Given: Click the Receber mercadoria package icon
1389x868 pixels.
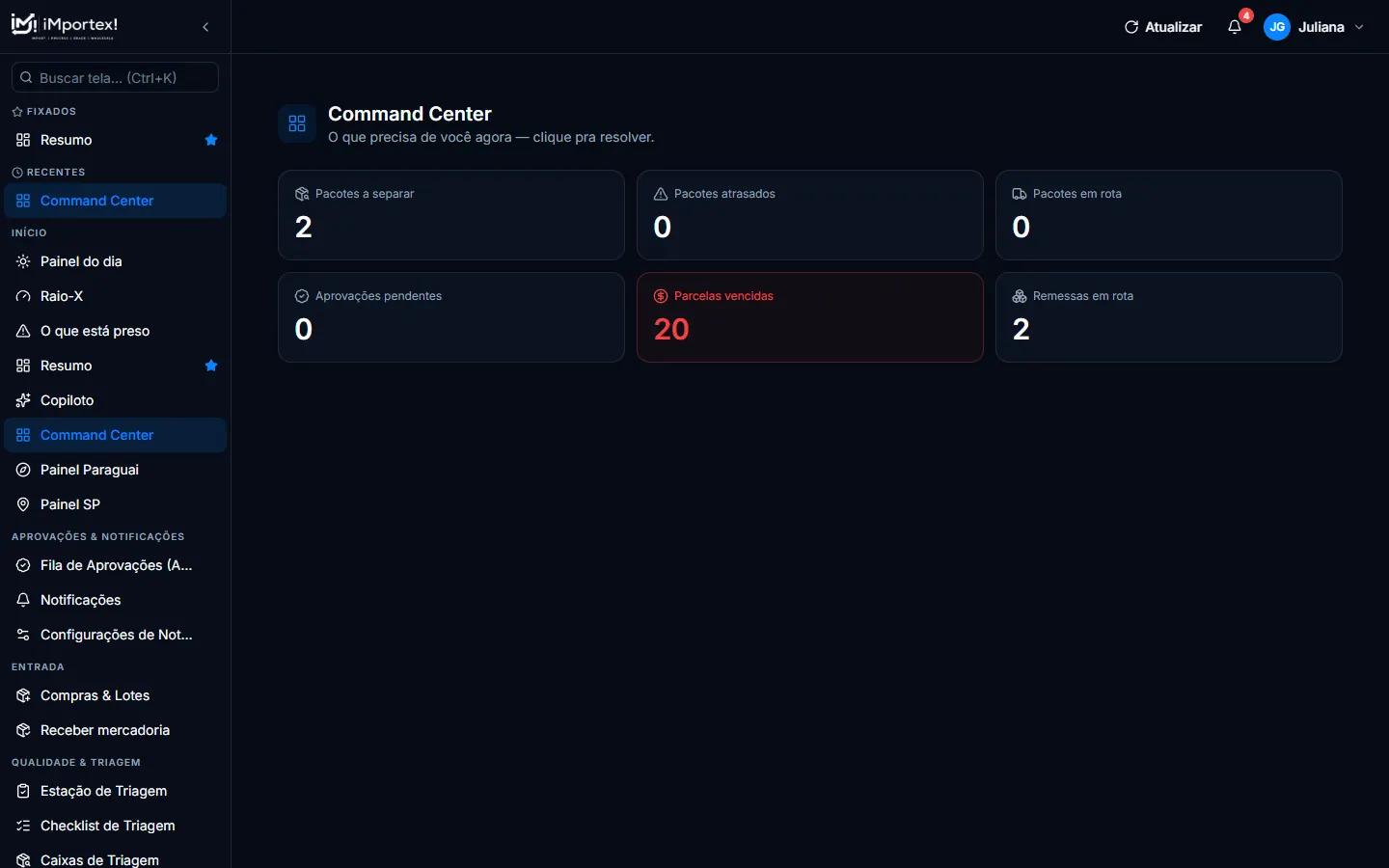Looking at the screenshot, I should point(23,730).
